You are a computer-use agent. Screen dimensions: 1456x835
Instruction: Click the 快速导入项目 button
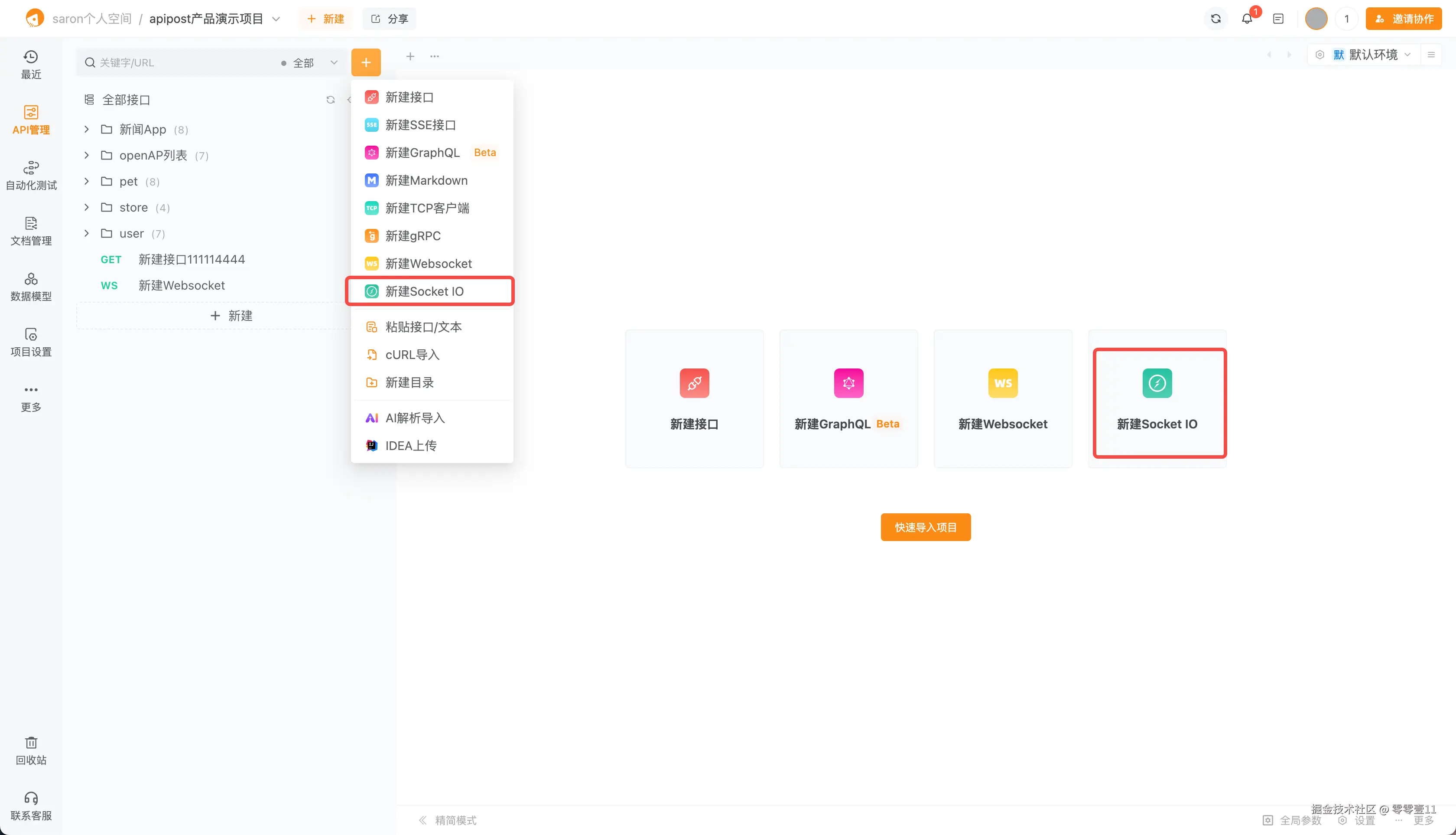tap(925, 527)
